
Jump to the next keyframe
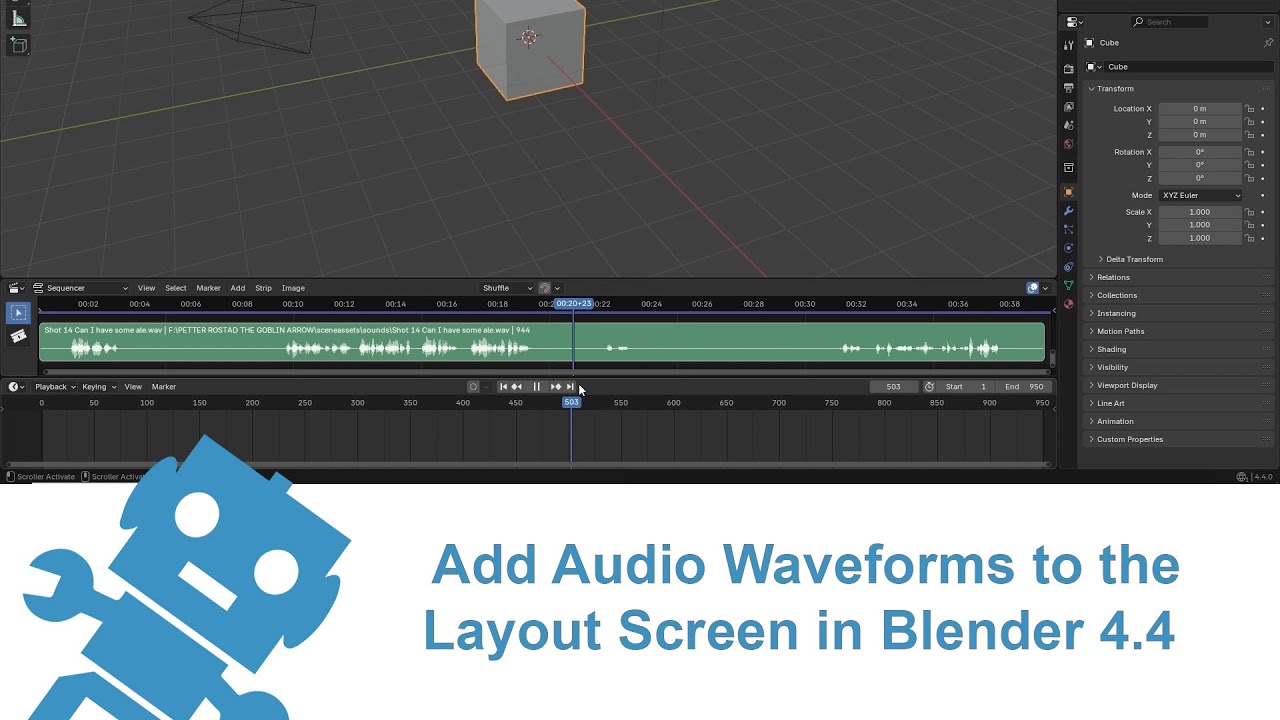pyautogui.click(x=556, y=387)
